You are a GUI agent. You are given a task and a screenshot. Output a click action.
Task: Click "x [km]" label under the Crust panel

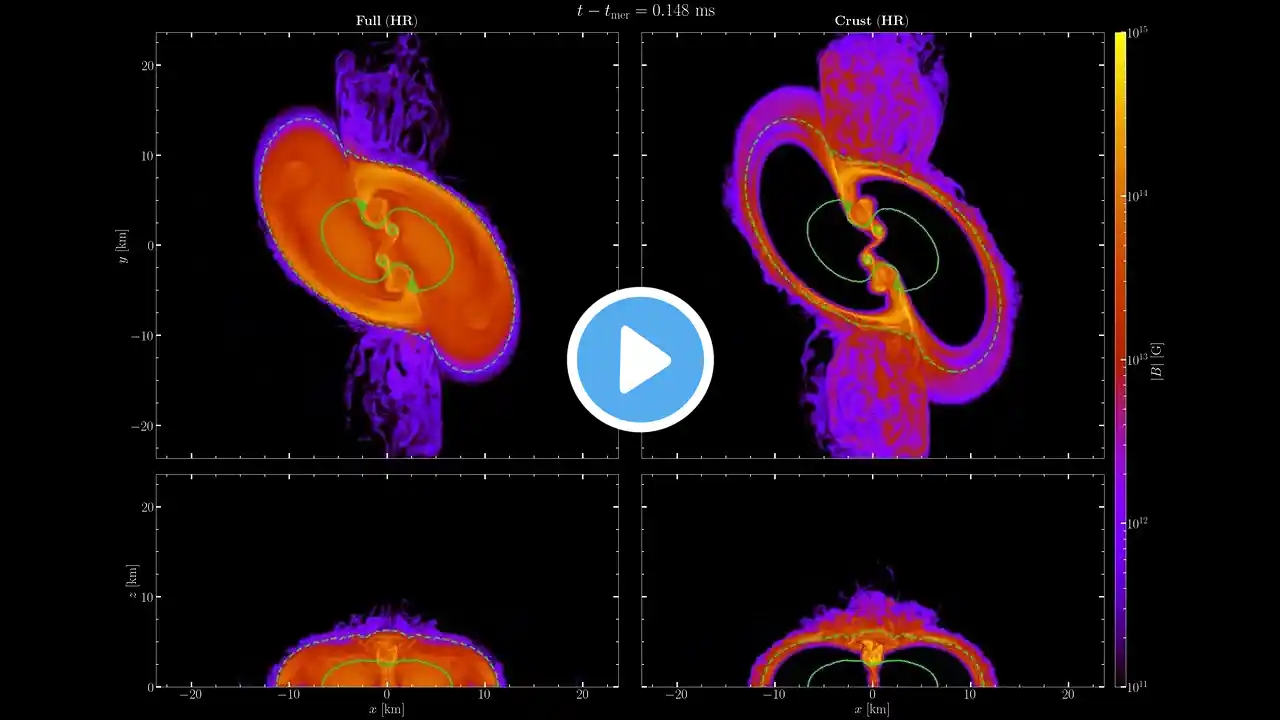(872, 709)
